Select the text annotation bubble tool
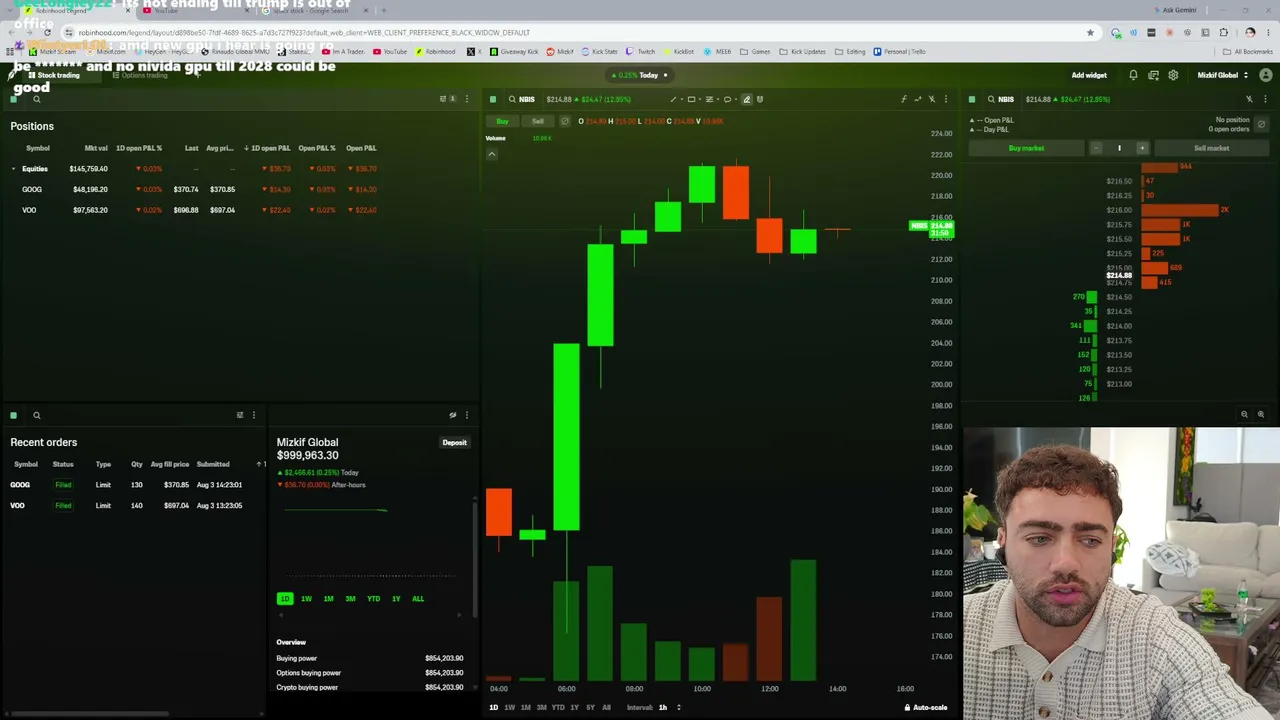Viewport: 1280px width, 720px height. point(727,99)
